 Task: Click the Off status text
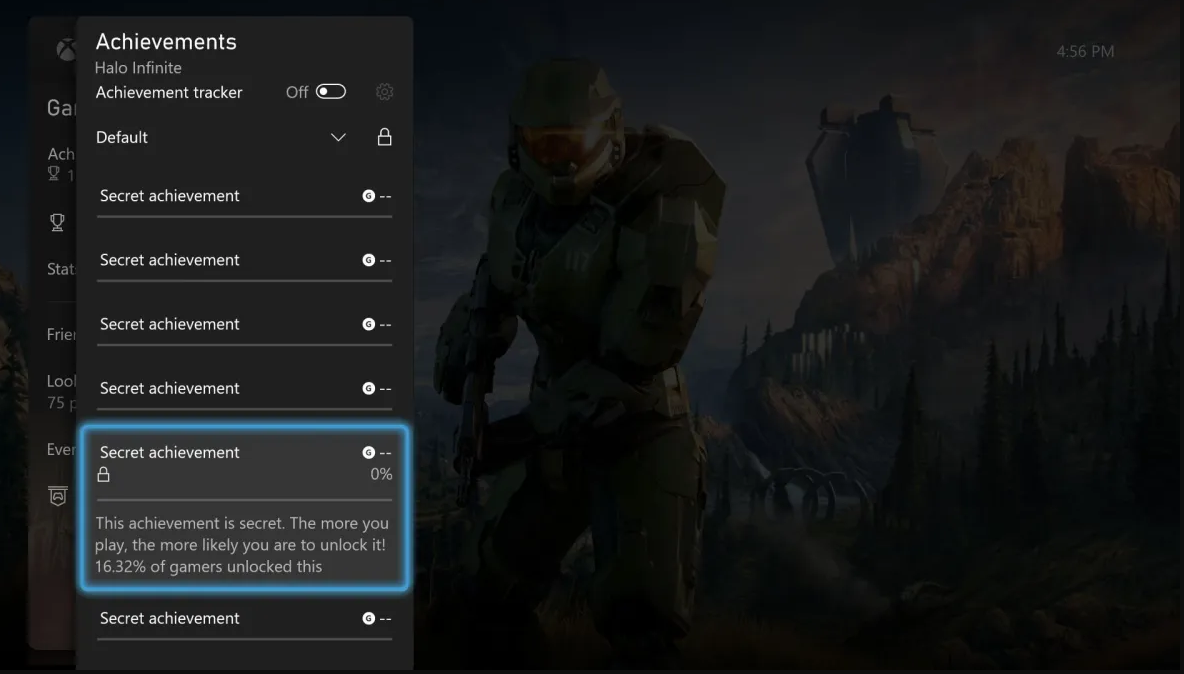coord(297,92)
